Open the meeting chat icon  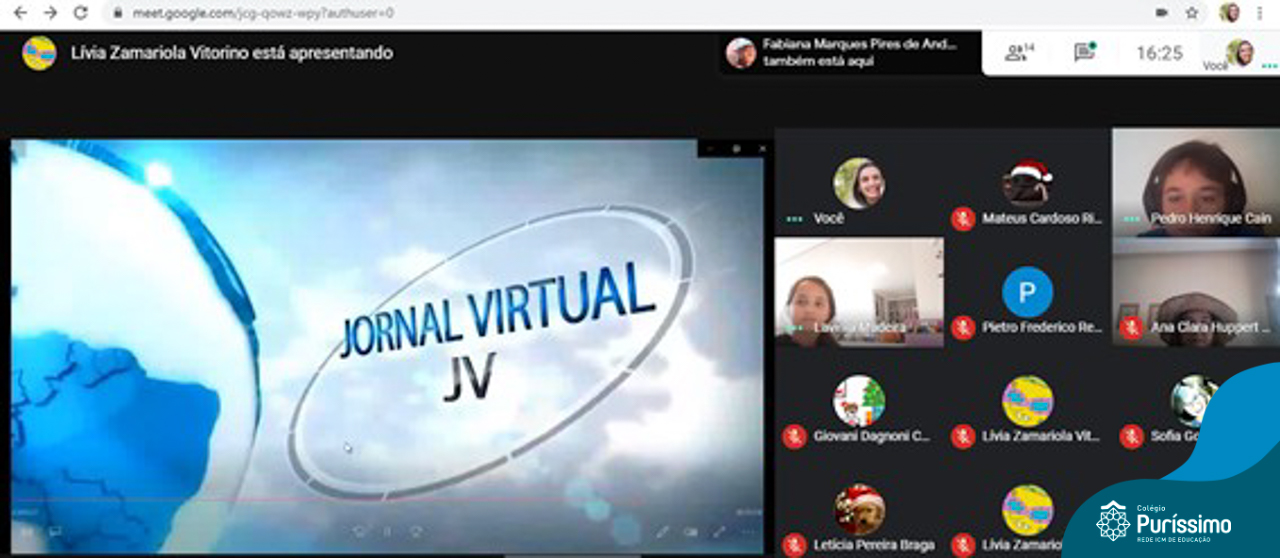pyautogui.click(x=1084, y=53)
